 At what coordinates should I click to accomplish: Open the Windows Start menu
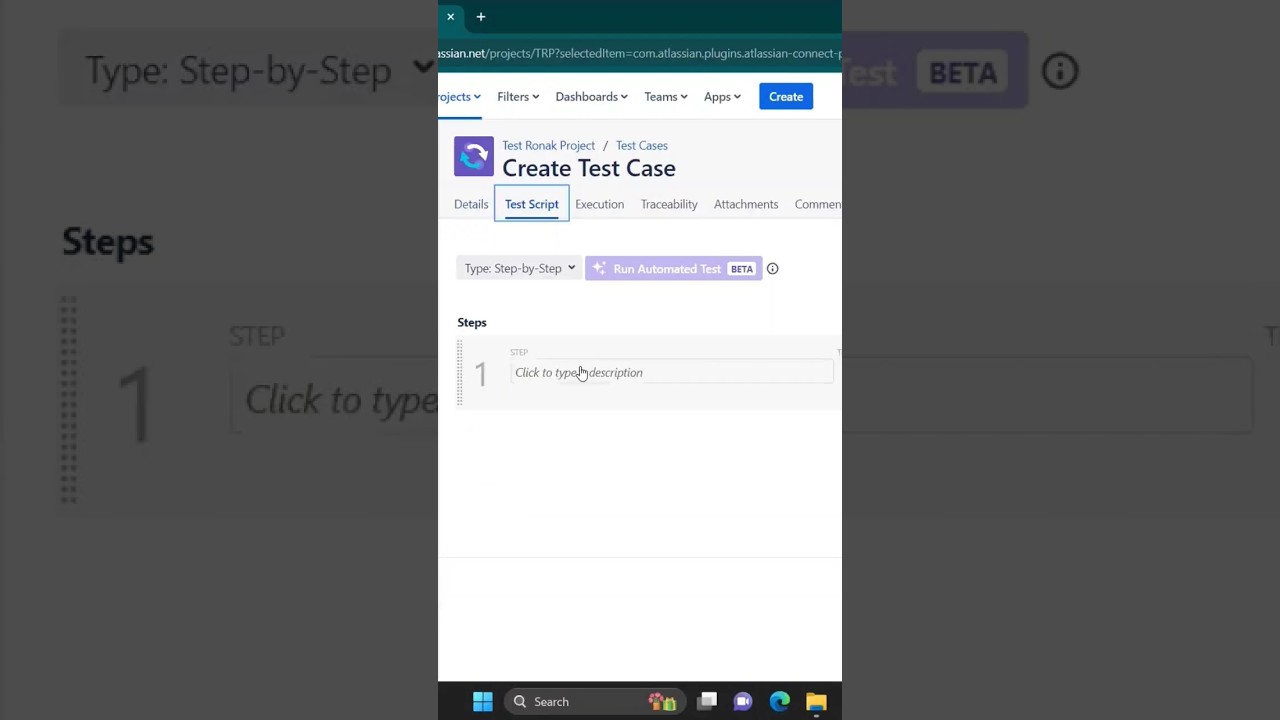[483, 702]
